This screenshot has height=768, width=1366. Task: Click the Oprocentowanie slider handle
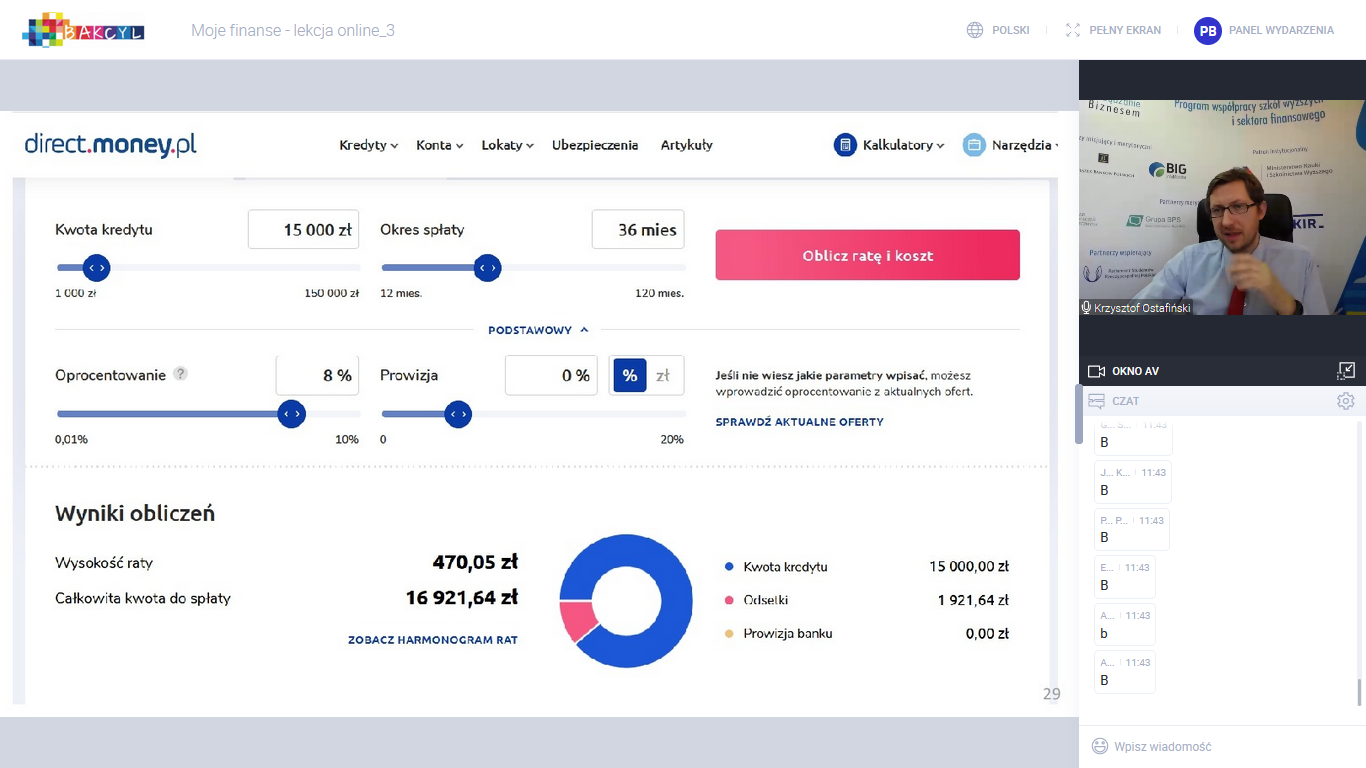pos(291,414)
